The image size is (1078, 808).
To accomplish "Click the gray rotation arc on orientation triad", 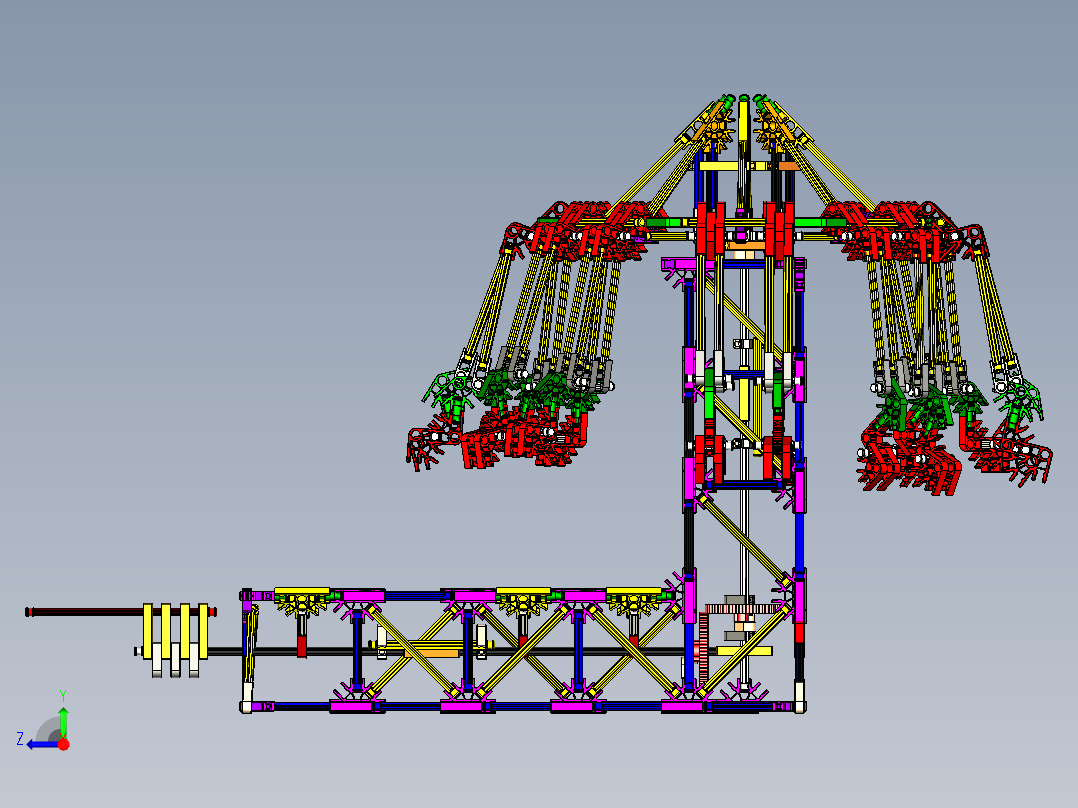I will tap(48, 730).
